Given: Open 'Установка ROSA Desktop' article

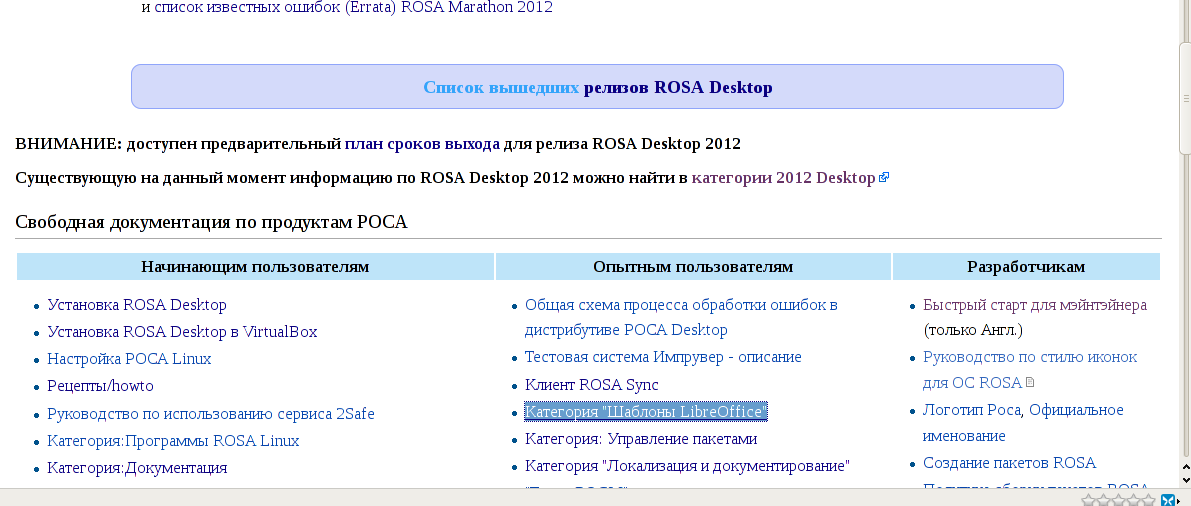Looking at the screenshot, I should pos(137,305).
